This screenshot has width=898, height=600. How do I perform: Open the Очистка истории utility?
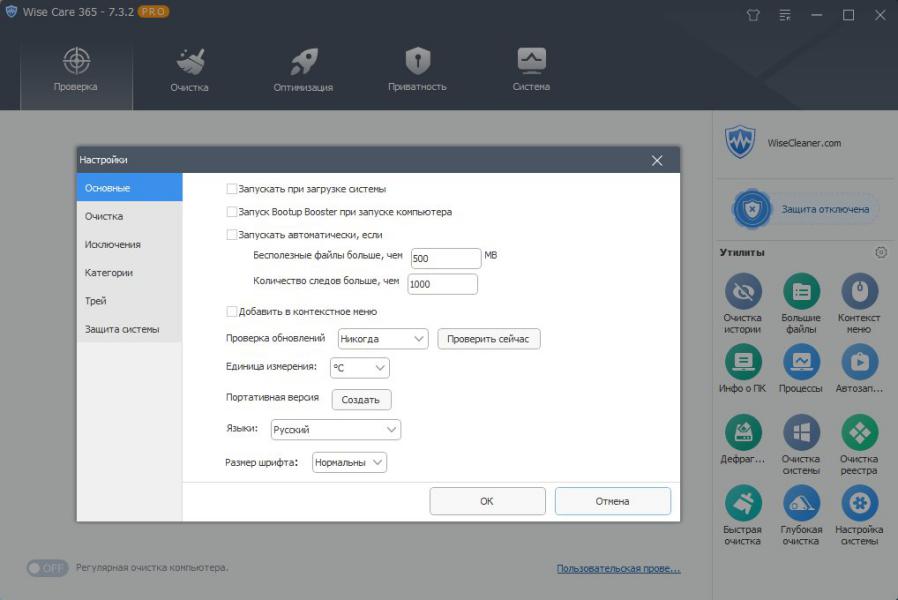click(742, 292)
